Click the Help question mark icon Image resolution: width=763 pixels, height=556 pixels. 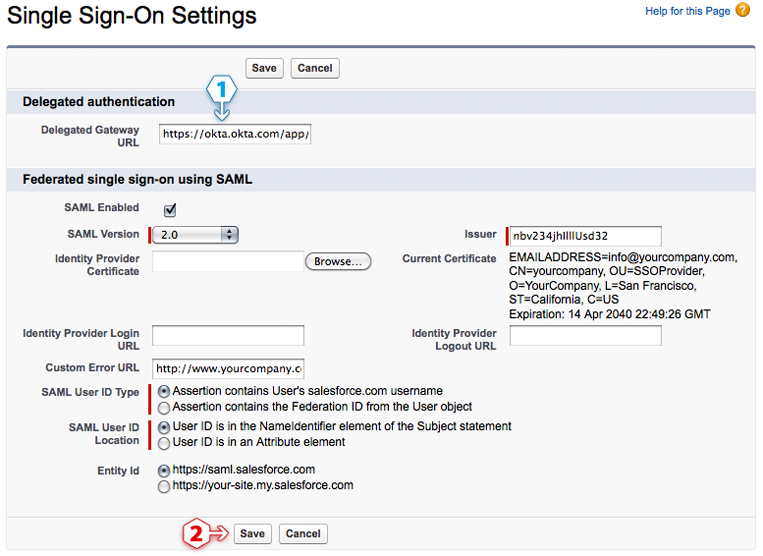(x=742, y=11)
